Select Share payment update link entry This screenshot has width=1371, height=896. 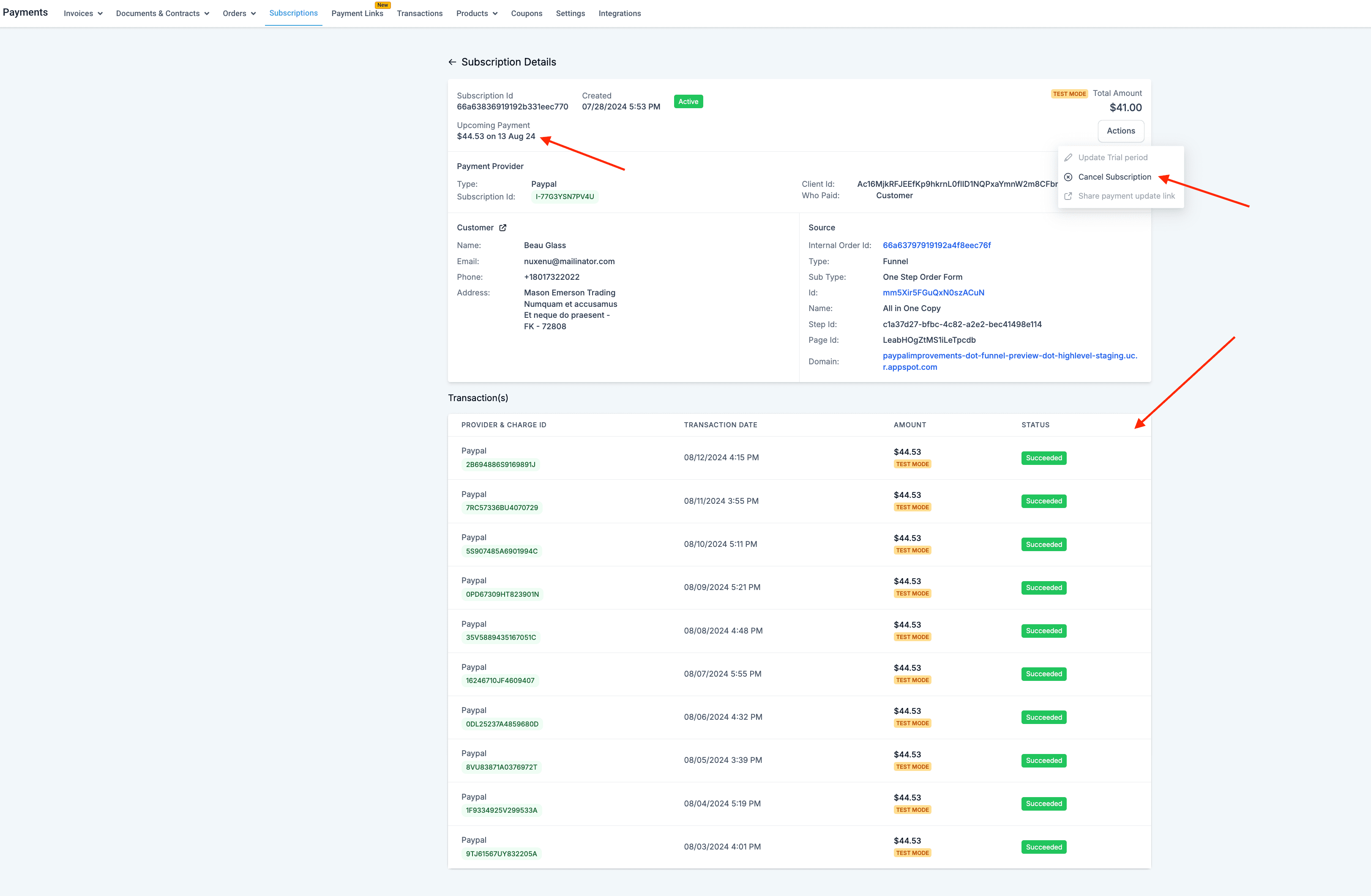tap(1120, 196)
